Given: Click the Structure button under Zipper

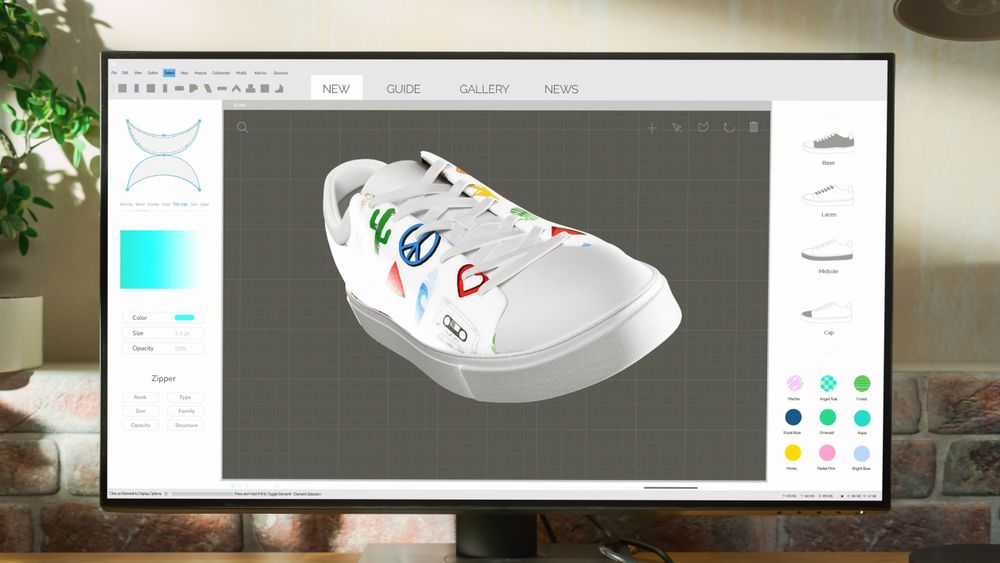Looking at the screenshot, I should point(186,425).
